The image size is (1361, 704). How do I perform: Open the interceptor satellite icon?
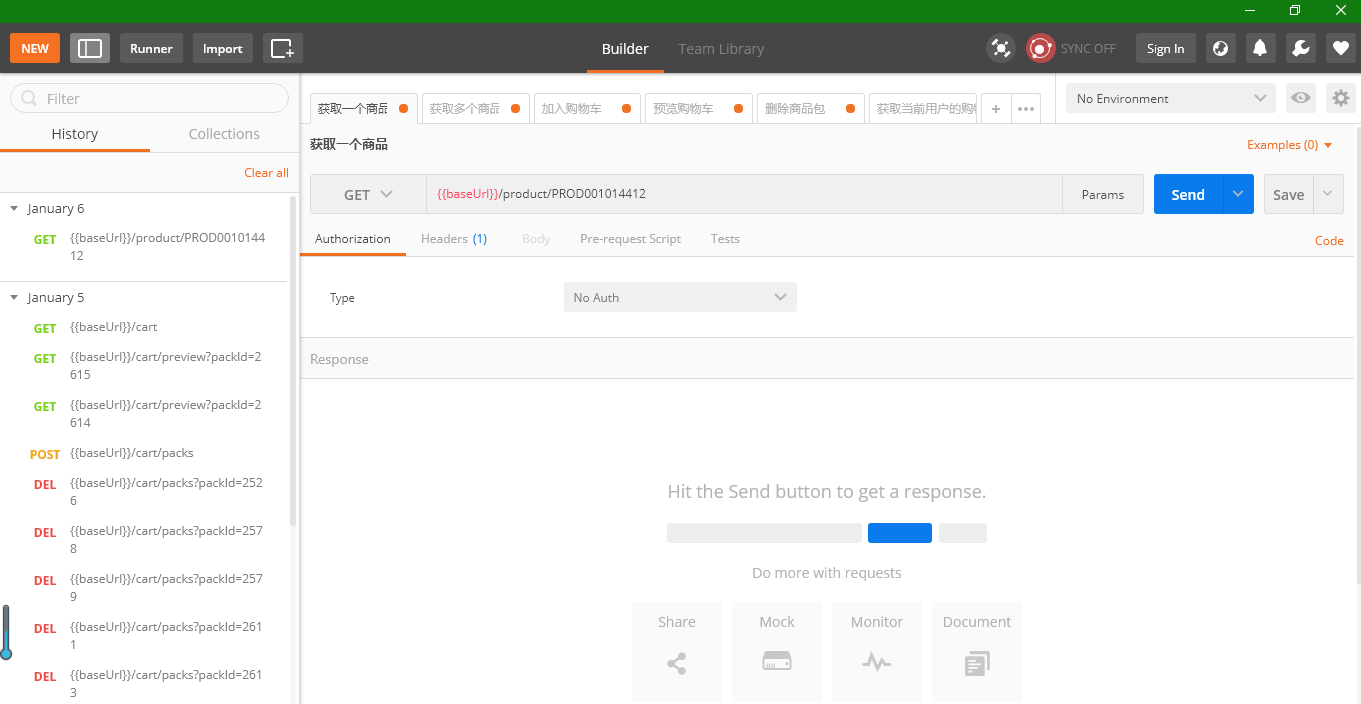tap(1000, 48)
